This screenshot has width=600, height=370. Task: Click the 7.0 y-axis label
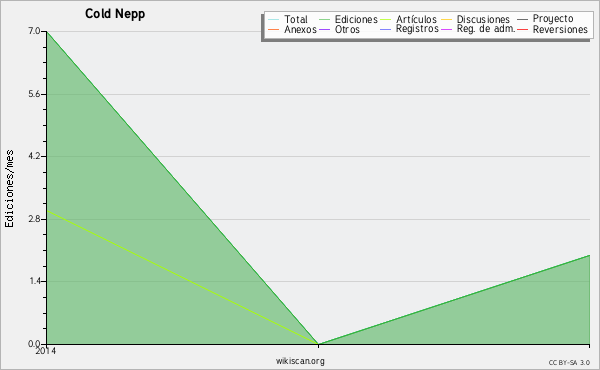click(34, 31)
